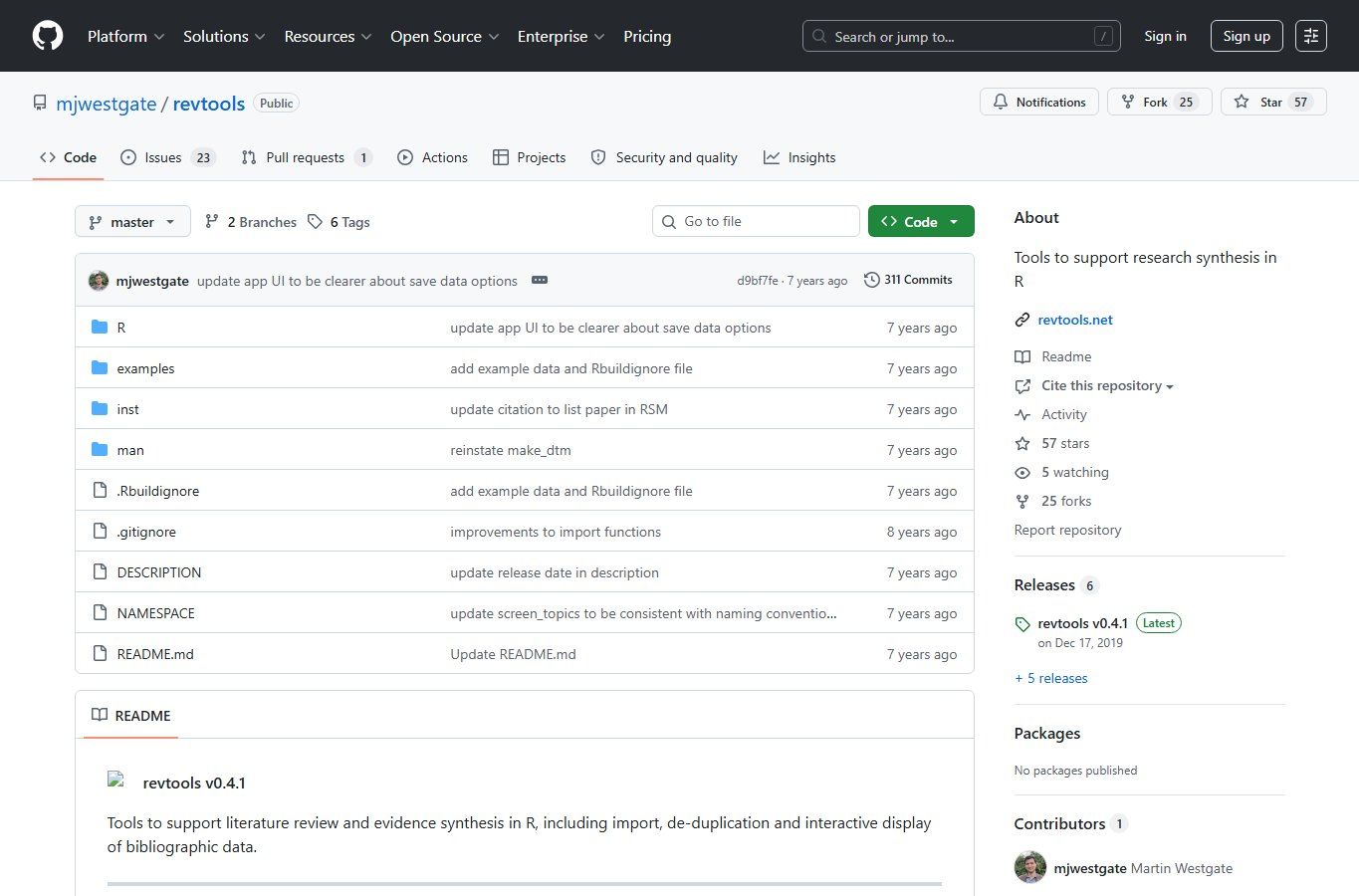Click the inst folder icon

100,409
